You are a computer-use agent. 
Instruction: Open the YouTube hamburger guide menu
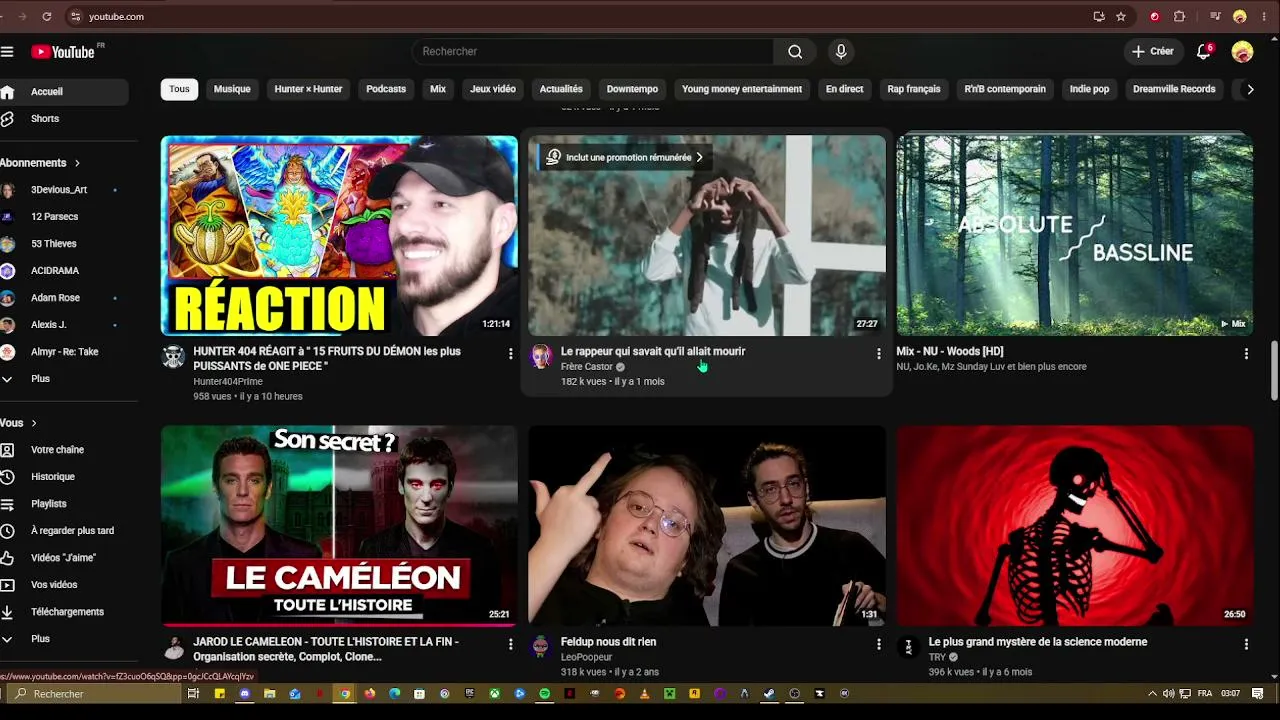(7, 52)
